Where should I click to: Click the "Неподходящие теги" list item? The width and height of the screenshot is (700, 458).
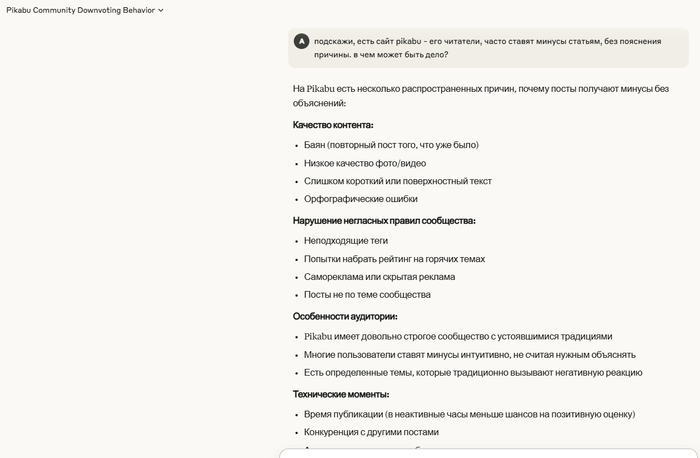(x=346, y=241)
